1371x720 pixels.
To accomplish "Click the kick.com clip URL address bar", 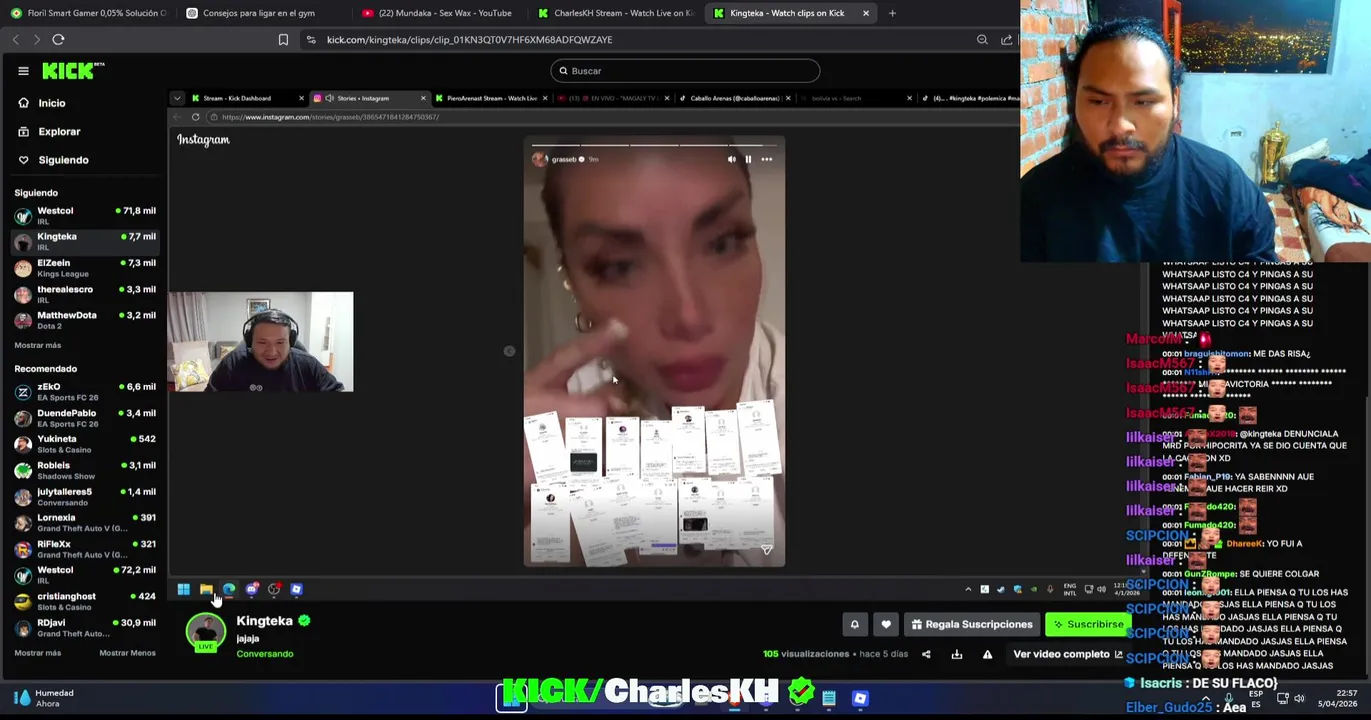I will 469,39.
